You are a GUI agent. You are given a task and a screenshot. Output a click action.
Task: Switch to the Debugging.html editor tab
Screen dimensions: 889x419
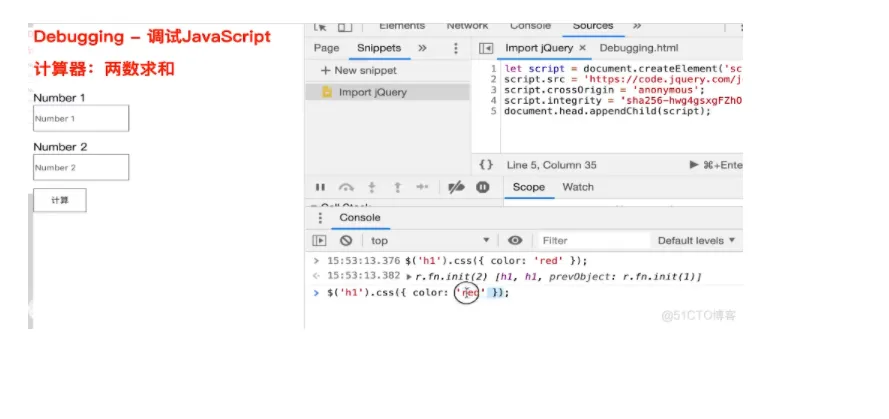click(639, 48)
